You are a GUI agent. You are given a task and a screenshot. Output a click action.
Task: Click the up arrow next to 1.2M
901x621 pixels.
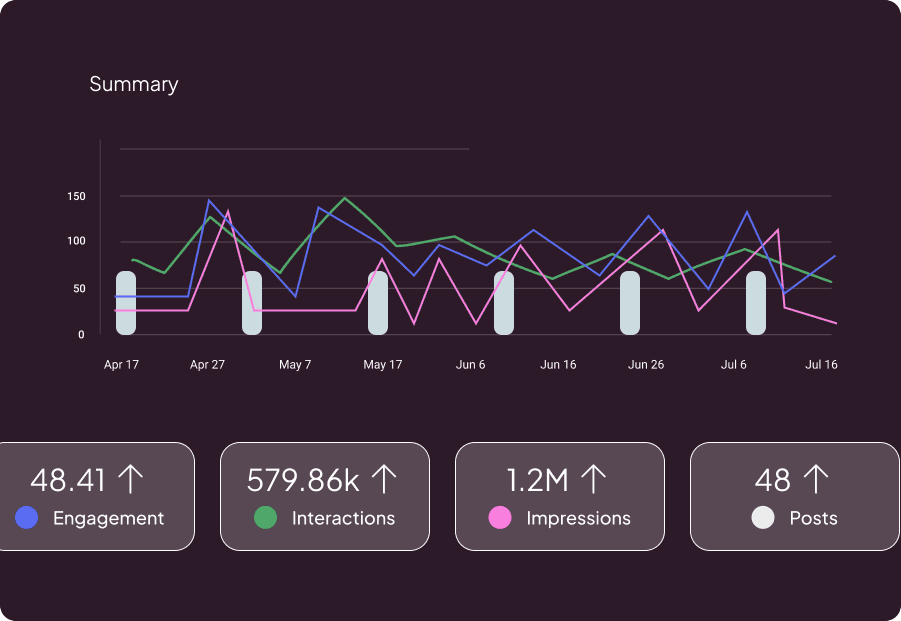(x=594, y=480)
